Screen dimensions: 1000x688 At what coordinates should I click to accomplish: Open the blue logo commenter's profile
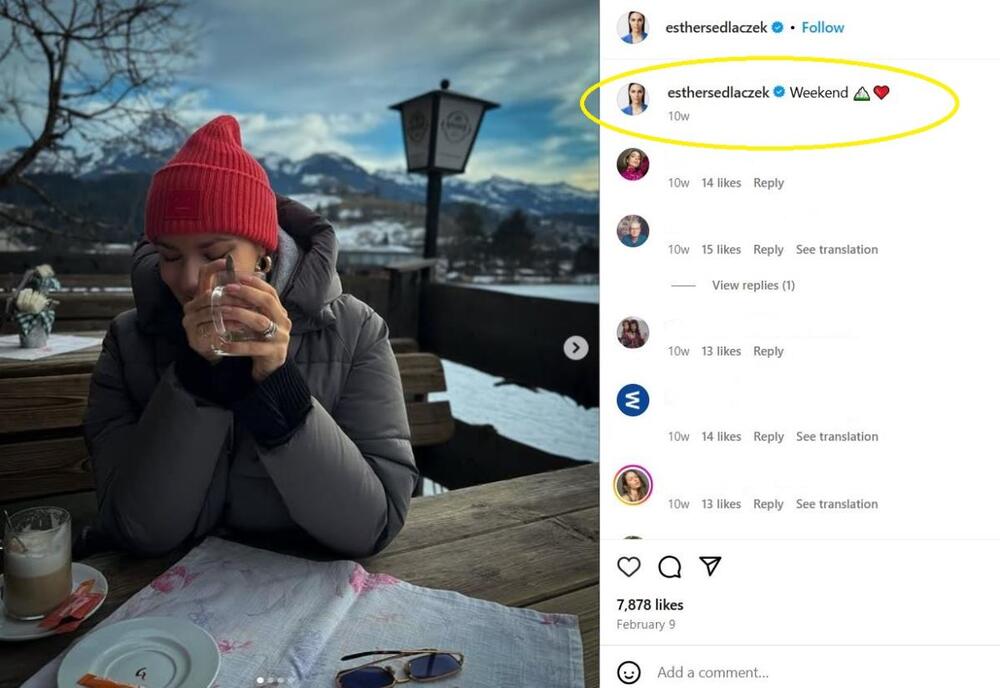[x=633, y=400]
